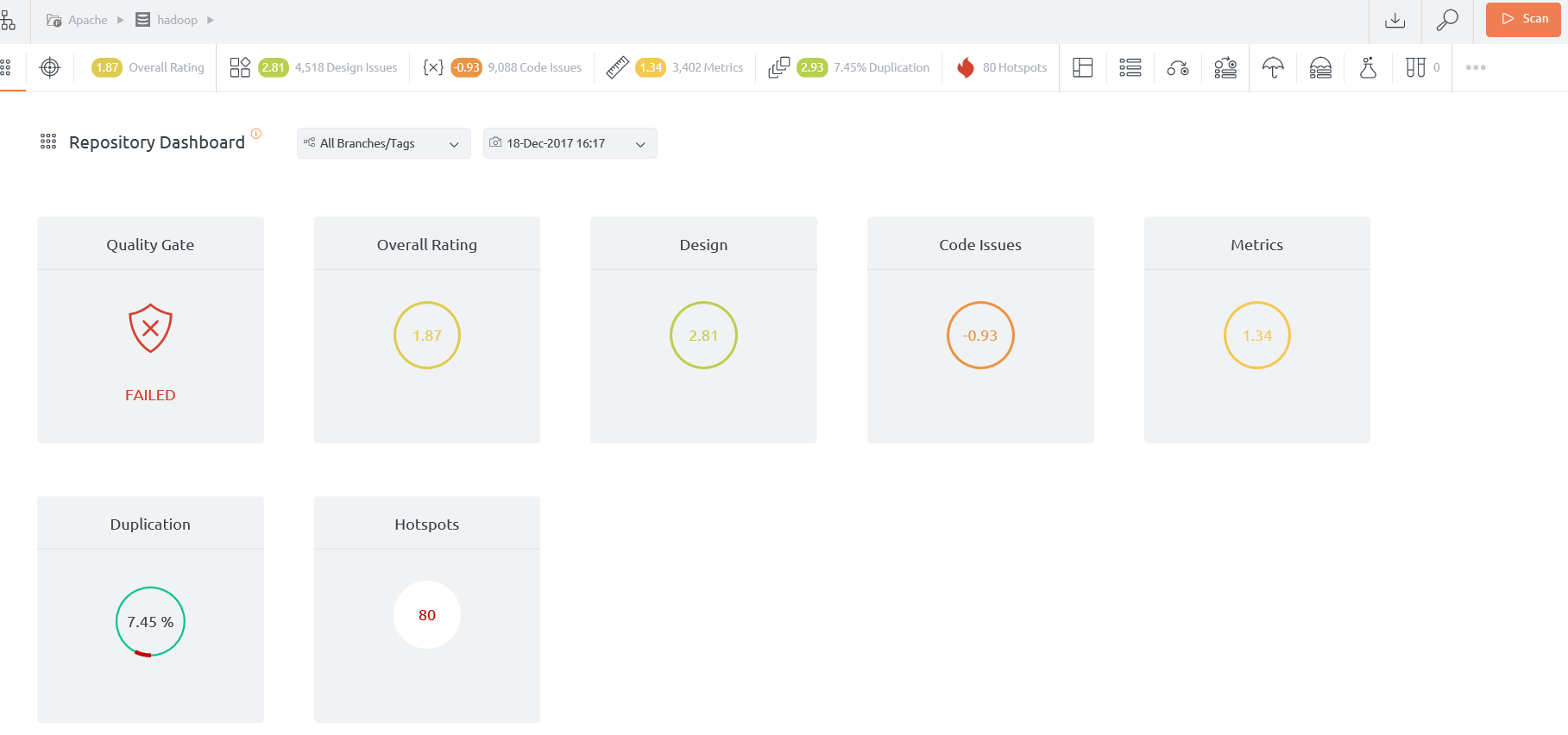Click the lab flask icon
Viewport: 1568px width, 735px height.
[1368, 67]
